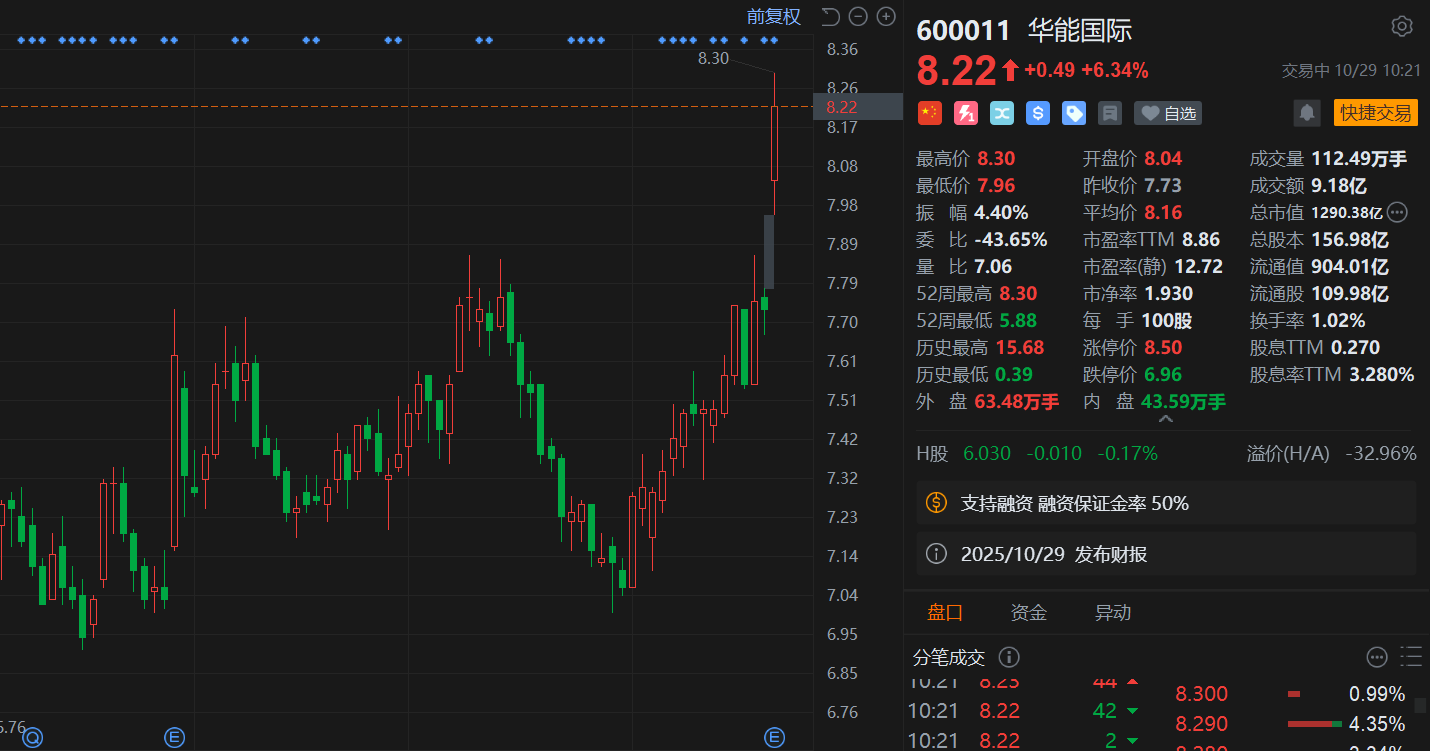Click the undo/reset chart arrow icon
The image size is (1430, 751).
[830, 16]
